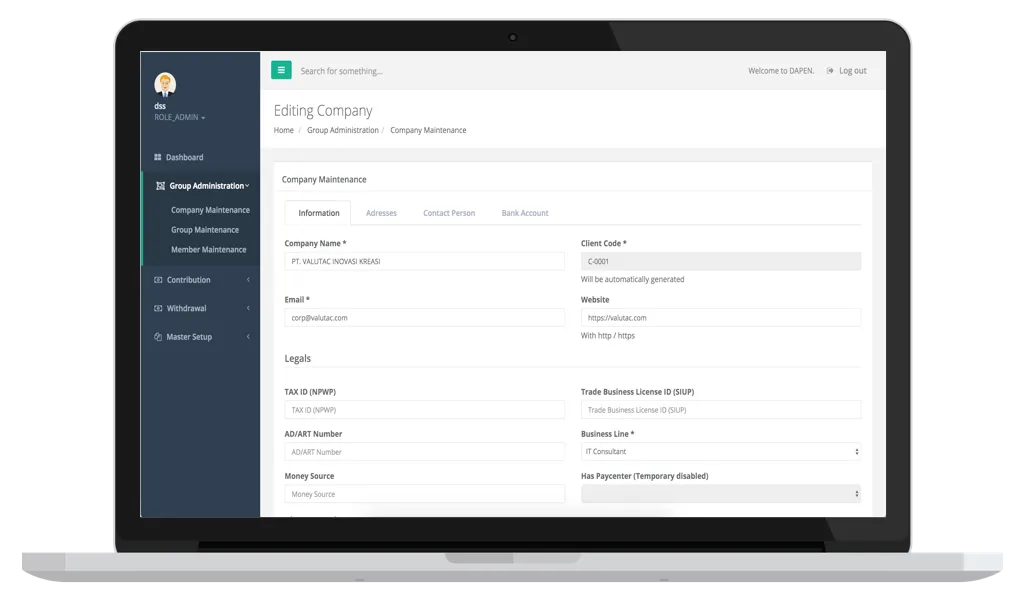Click the Company Name input field
Image resolution: width=1024 pixels, height=608 pixels.
(x=424, y=261)
